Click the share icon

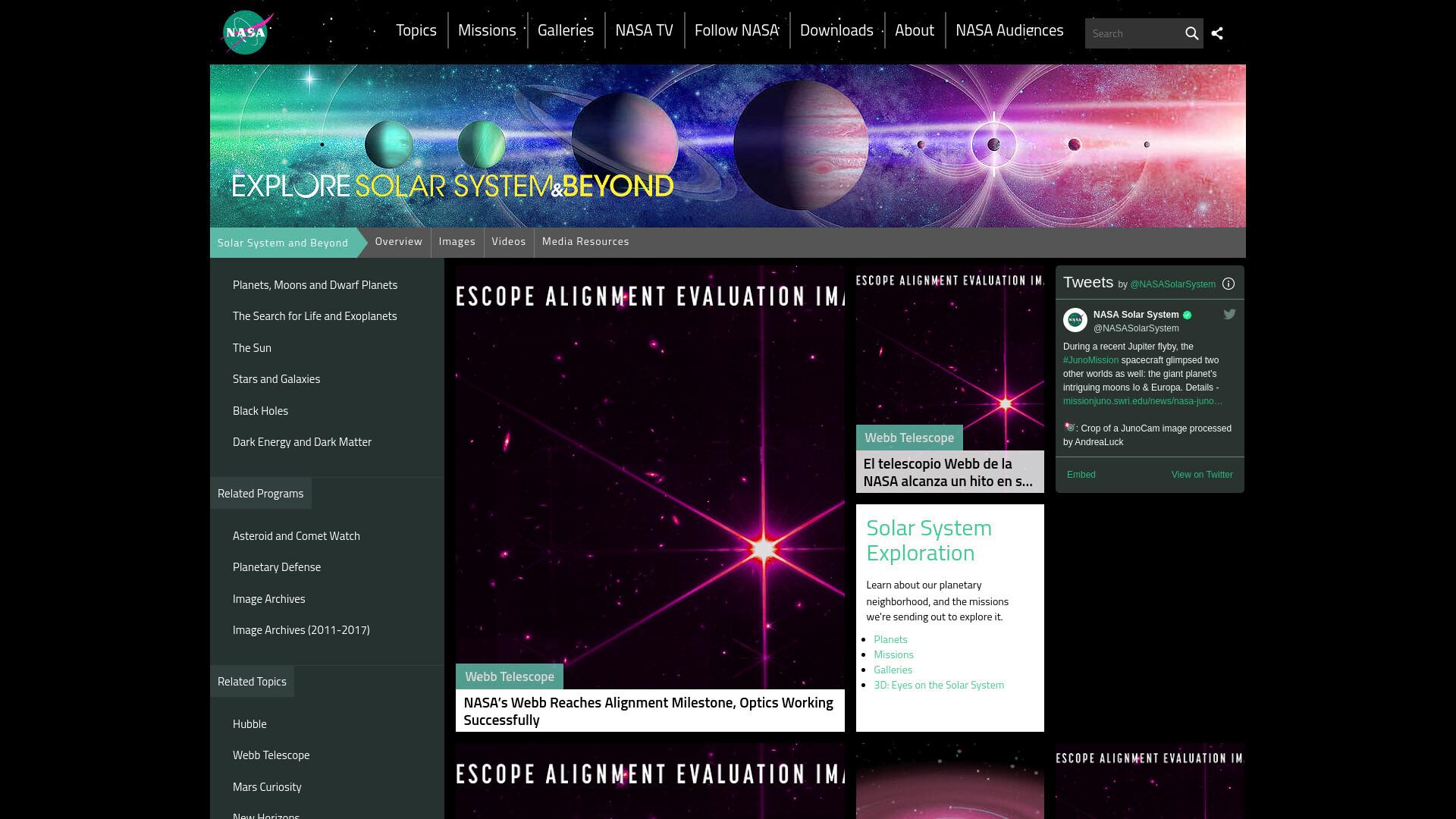1217,33
